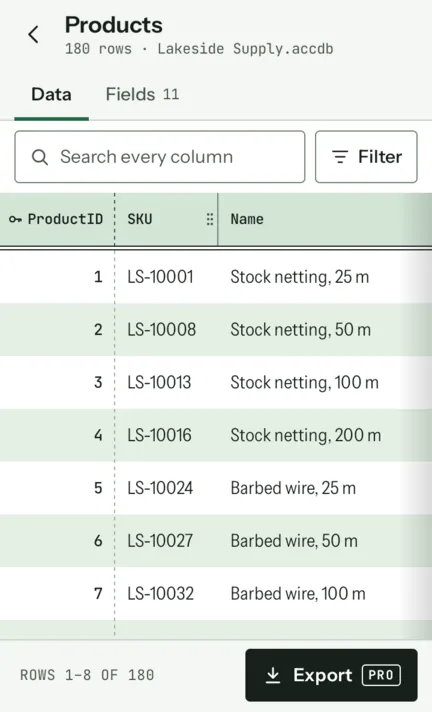Viewport: 432px width, 712px height.
Task: Click the primary key icon beside ProductID
Action: point(15,219)
